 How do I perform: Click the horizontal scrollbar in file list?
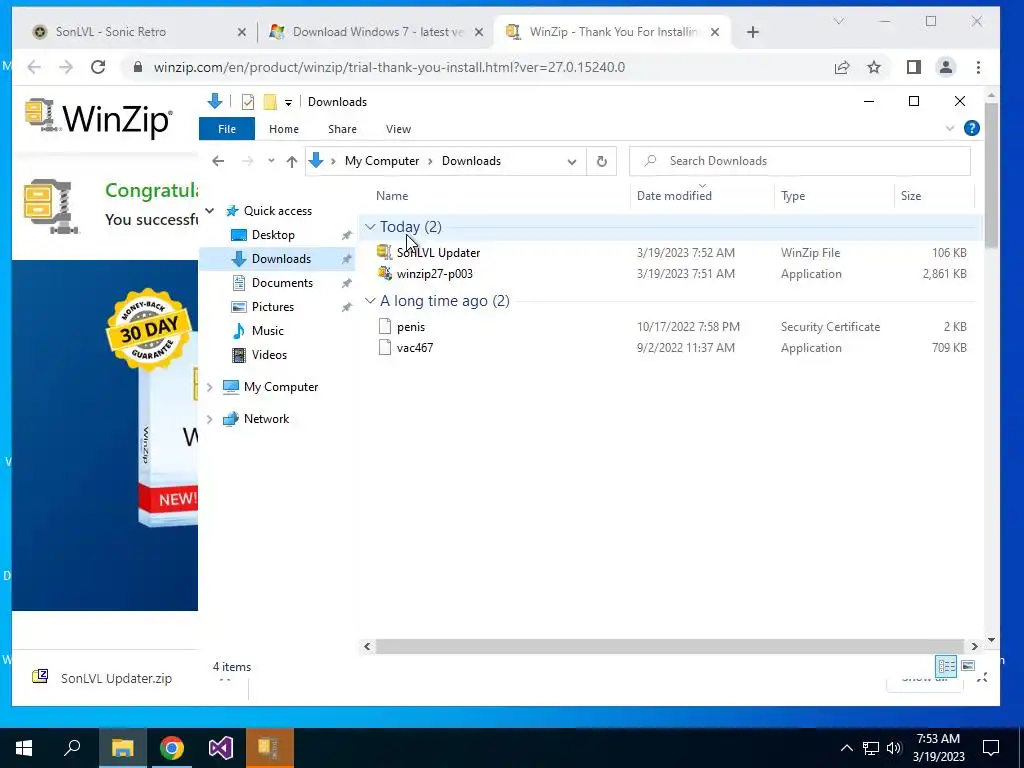tap(669, 646)
